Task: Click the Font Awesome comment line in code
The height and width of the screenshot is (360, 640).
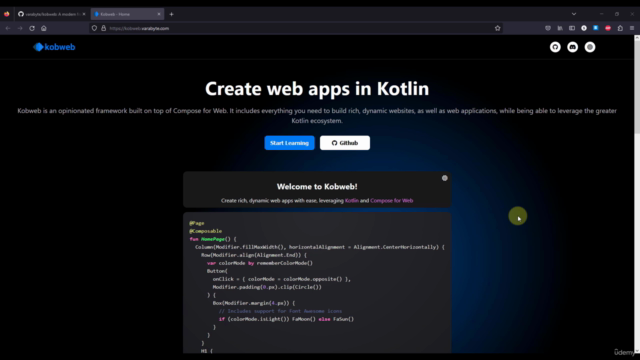Action: coord(280,311)
